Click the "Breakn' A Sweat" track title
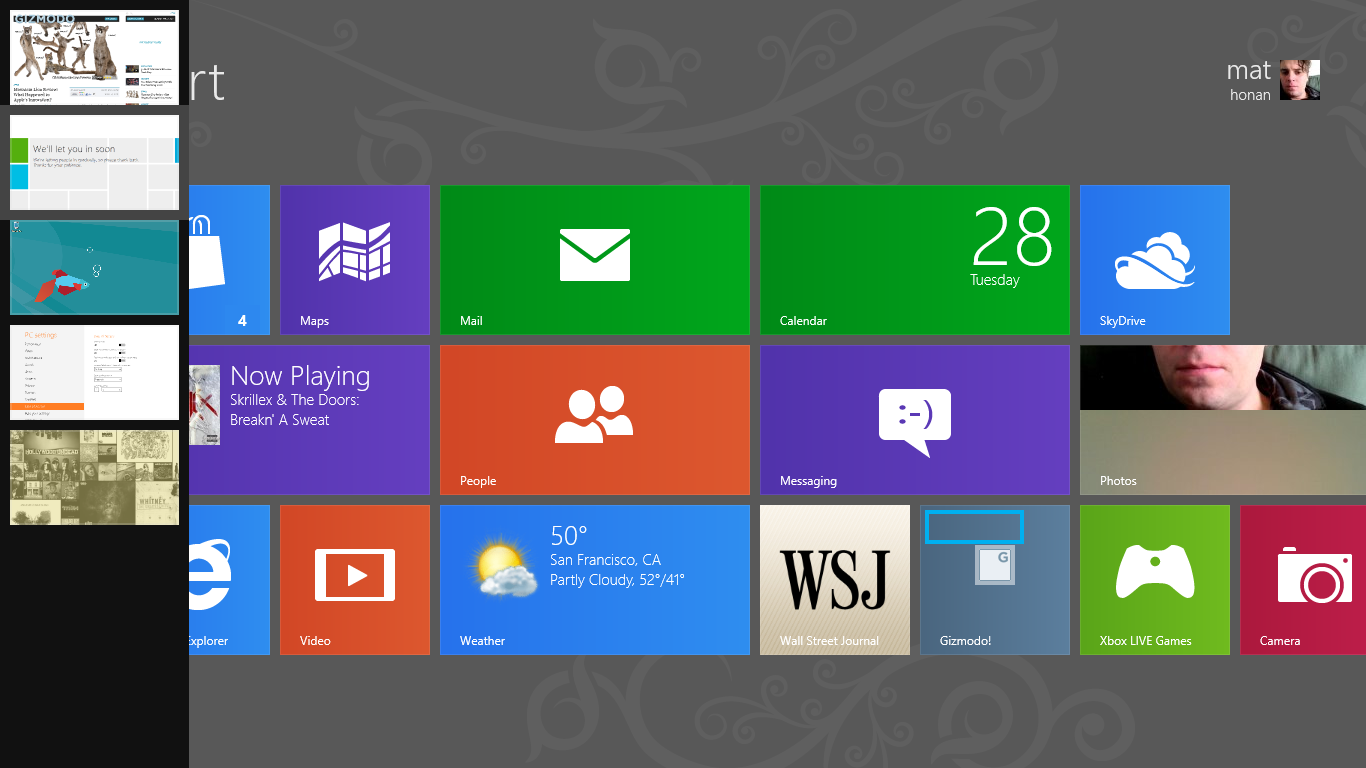Screen dimensions: 1366x768 pos(280,420)
